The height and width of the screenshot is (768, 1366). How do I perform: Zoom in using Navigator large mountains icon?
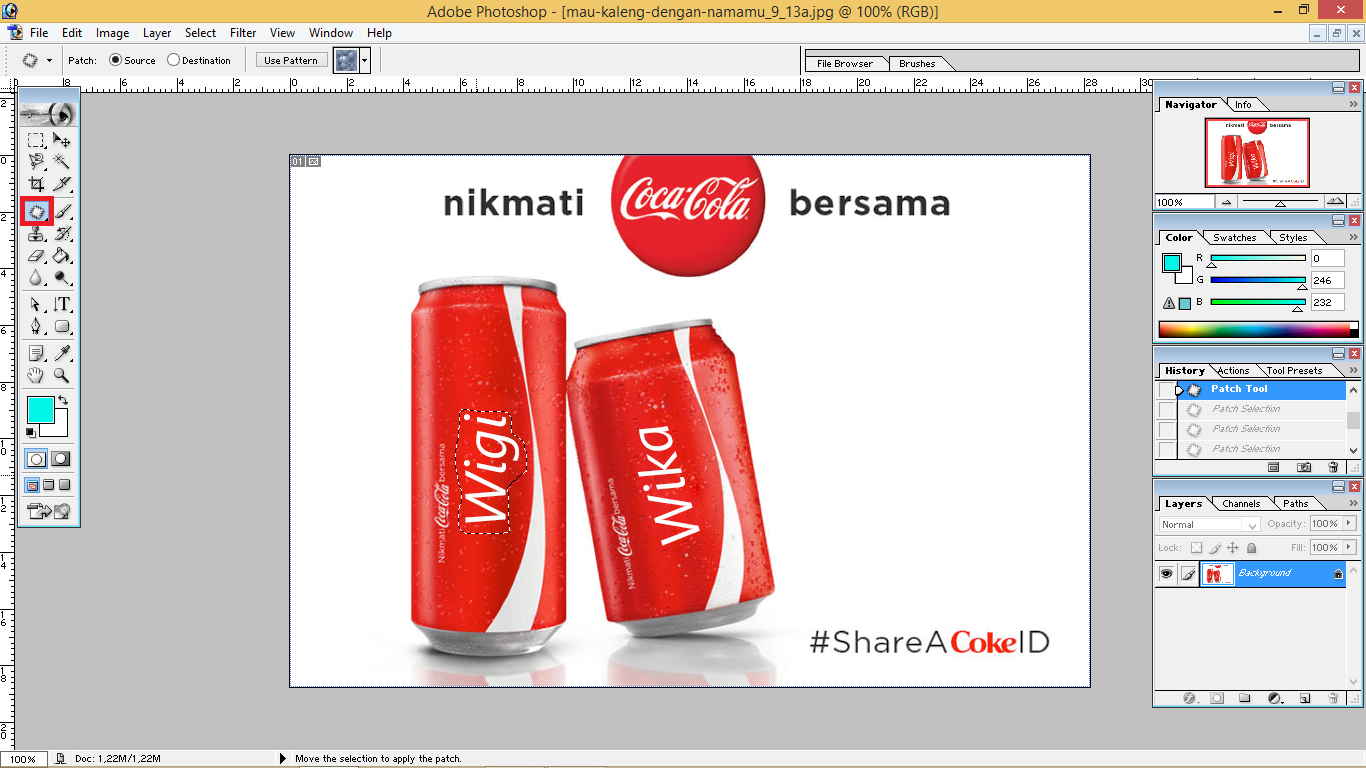click(1335, 202)
